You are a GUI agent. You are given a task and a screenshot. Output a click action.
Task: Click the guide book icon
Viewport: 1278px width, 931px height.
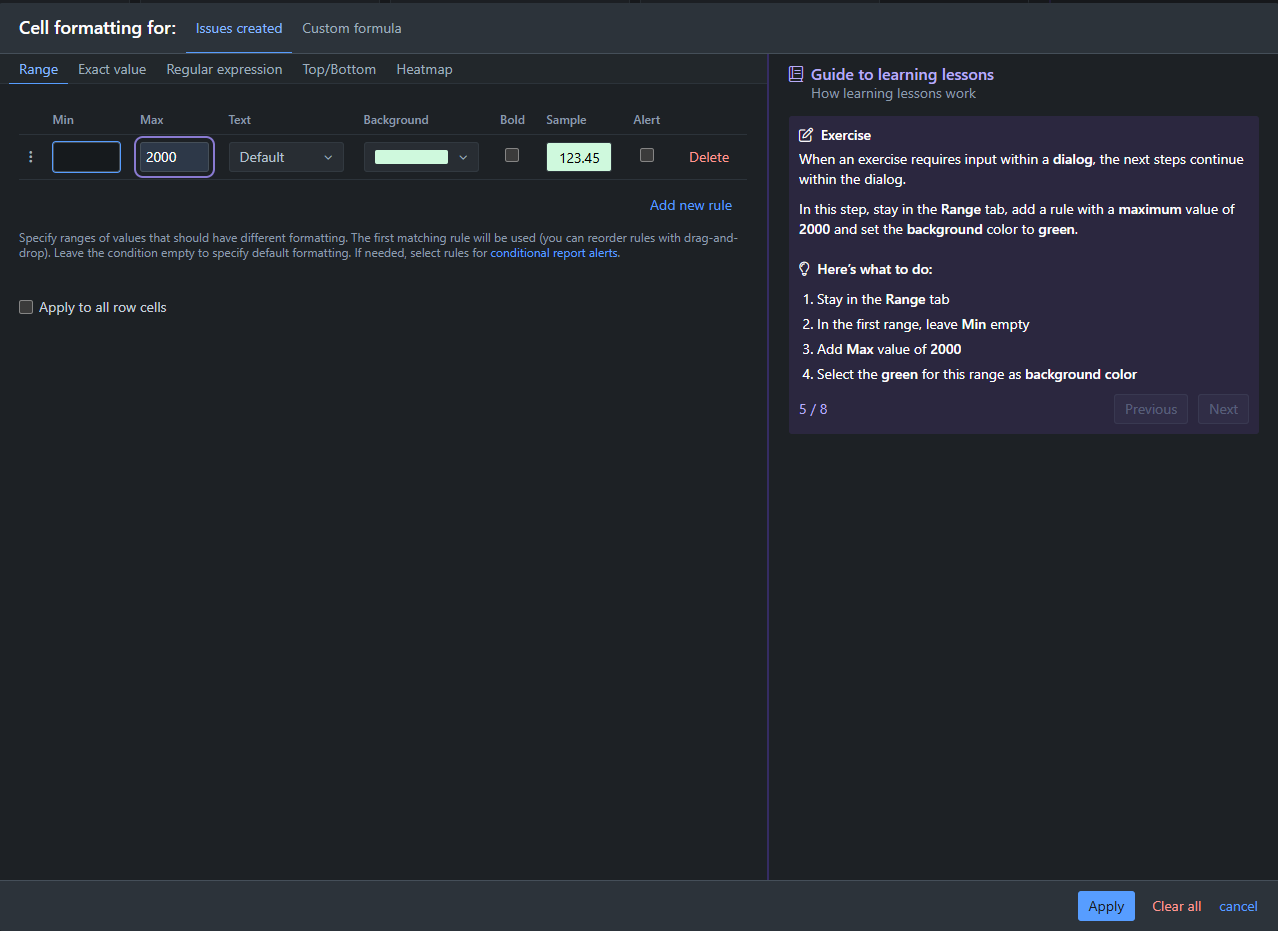[796, 74]
